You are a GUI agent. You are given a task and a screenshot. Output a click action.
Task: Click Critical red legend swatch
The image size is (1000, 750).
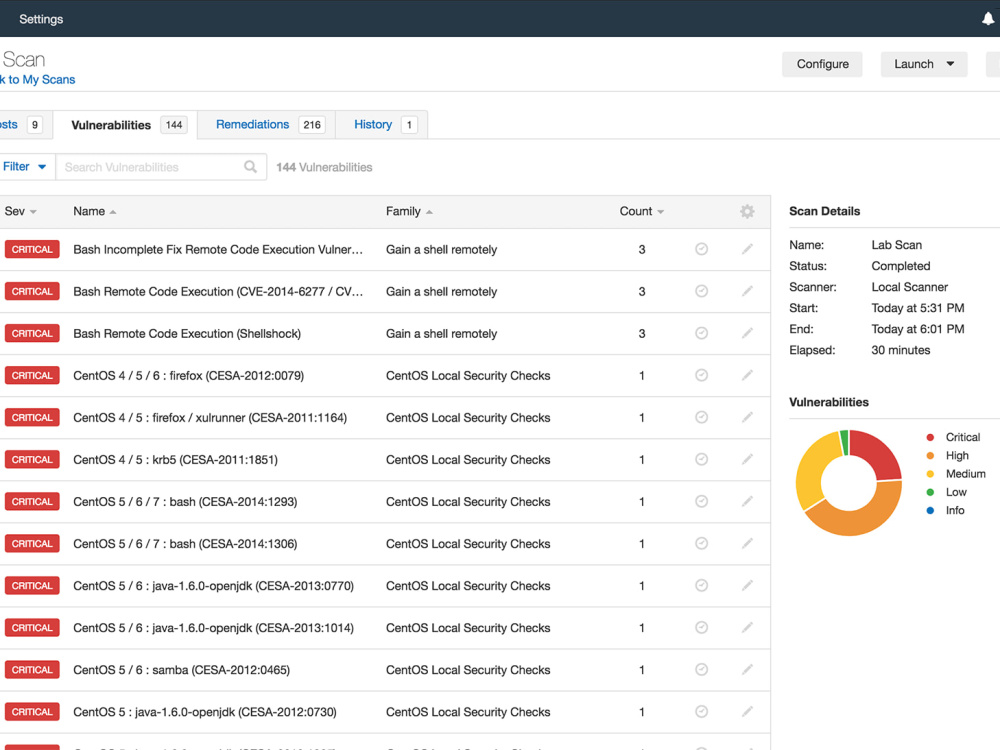(930, 437)
